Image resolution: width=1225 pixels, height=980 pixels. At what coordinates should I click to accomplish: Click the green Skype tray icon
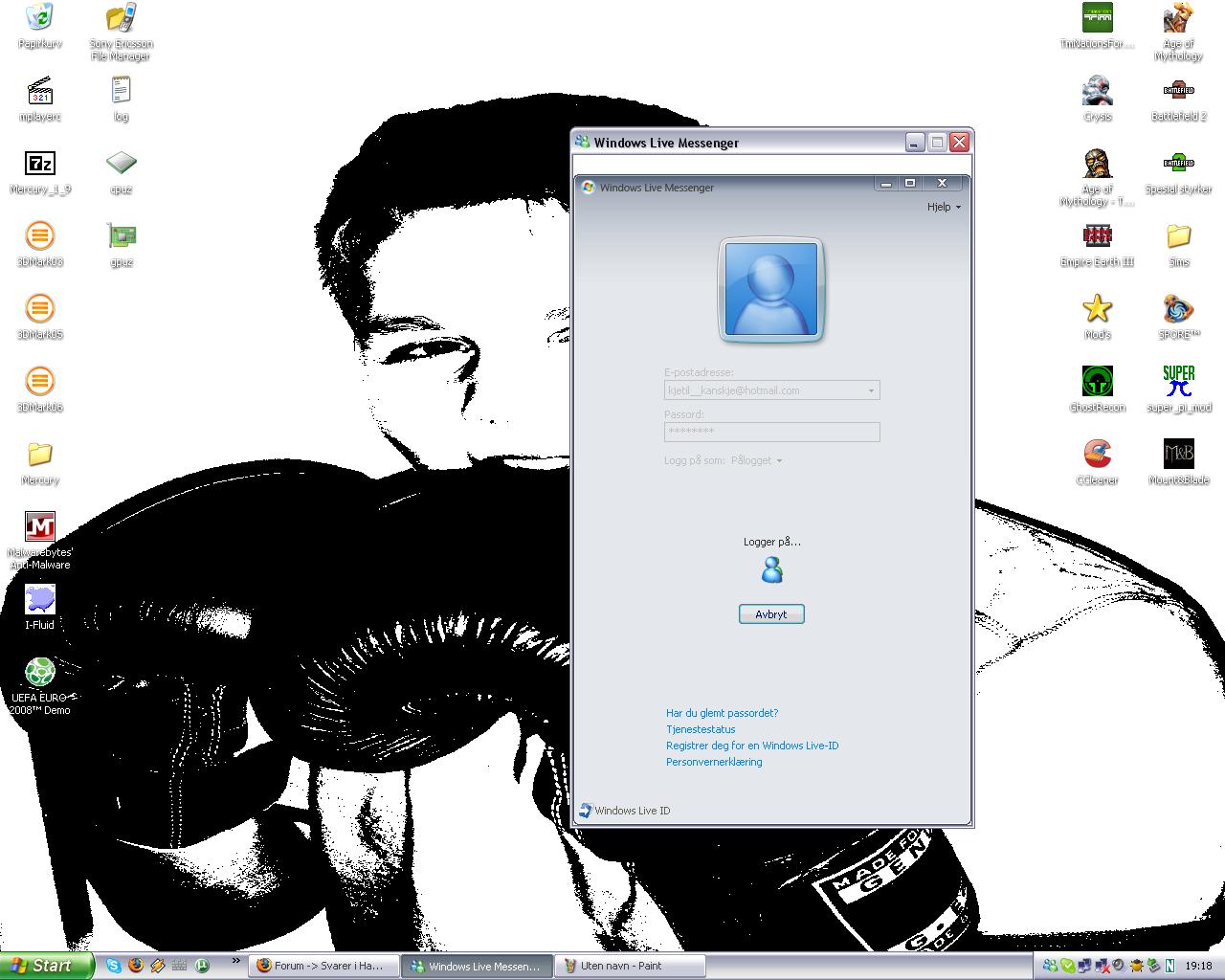coord(1067,966)
